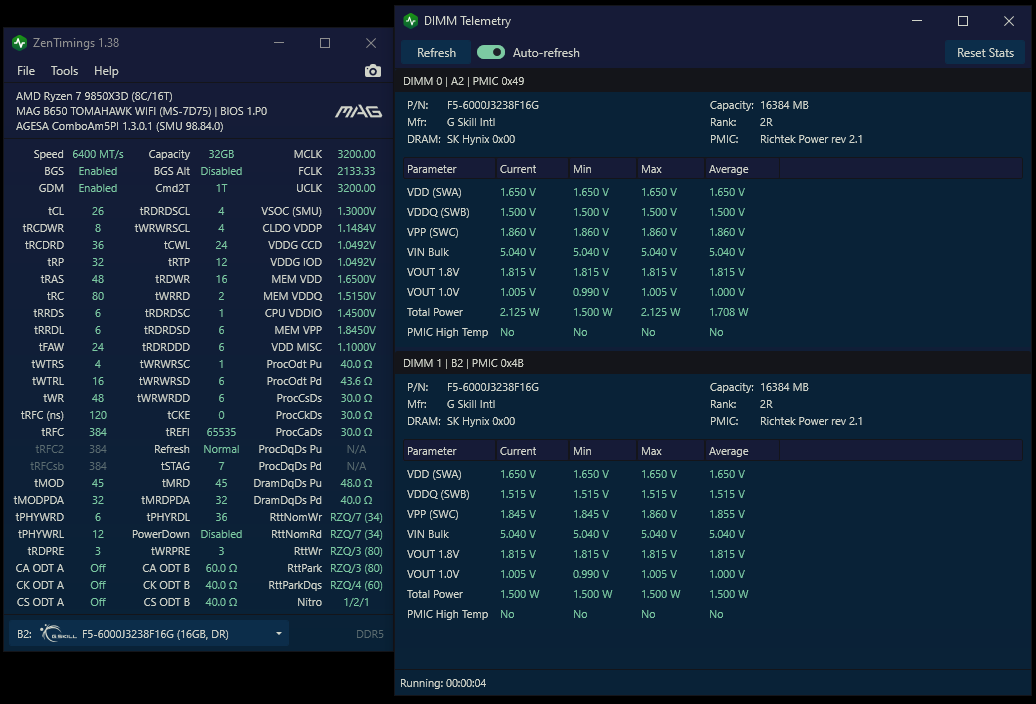This screenshot has width=1036, height=704.
Task: Click the ZenTimings app icon in title bar
Action: tap(19, 43)
